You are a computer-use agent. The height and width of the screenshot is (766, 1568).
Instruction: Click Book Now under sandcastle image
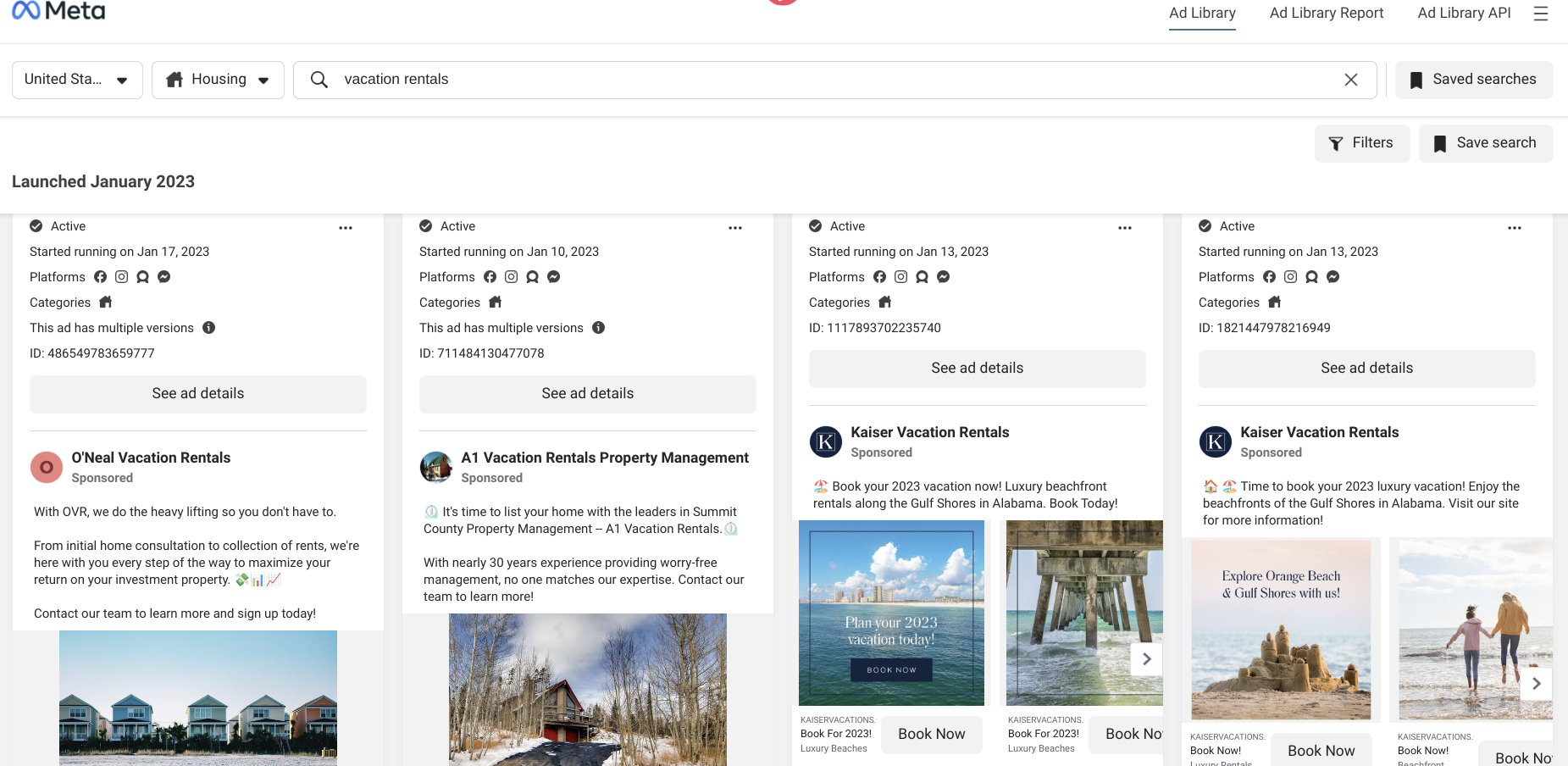1321,751
